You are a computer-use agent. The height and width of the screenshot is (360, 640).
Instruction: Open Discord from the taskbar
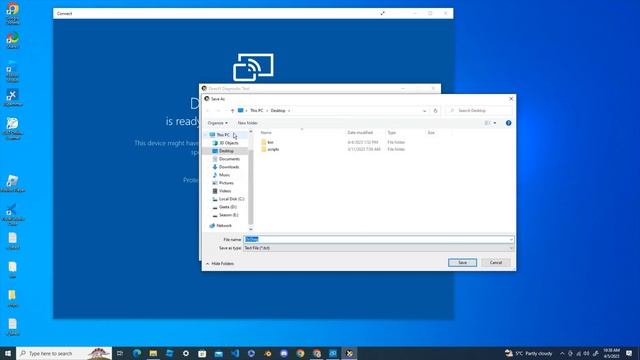pyautogui.click(x=284, y=353)
